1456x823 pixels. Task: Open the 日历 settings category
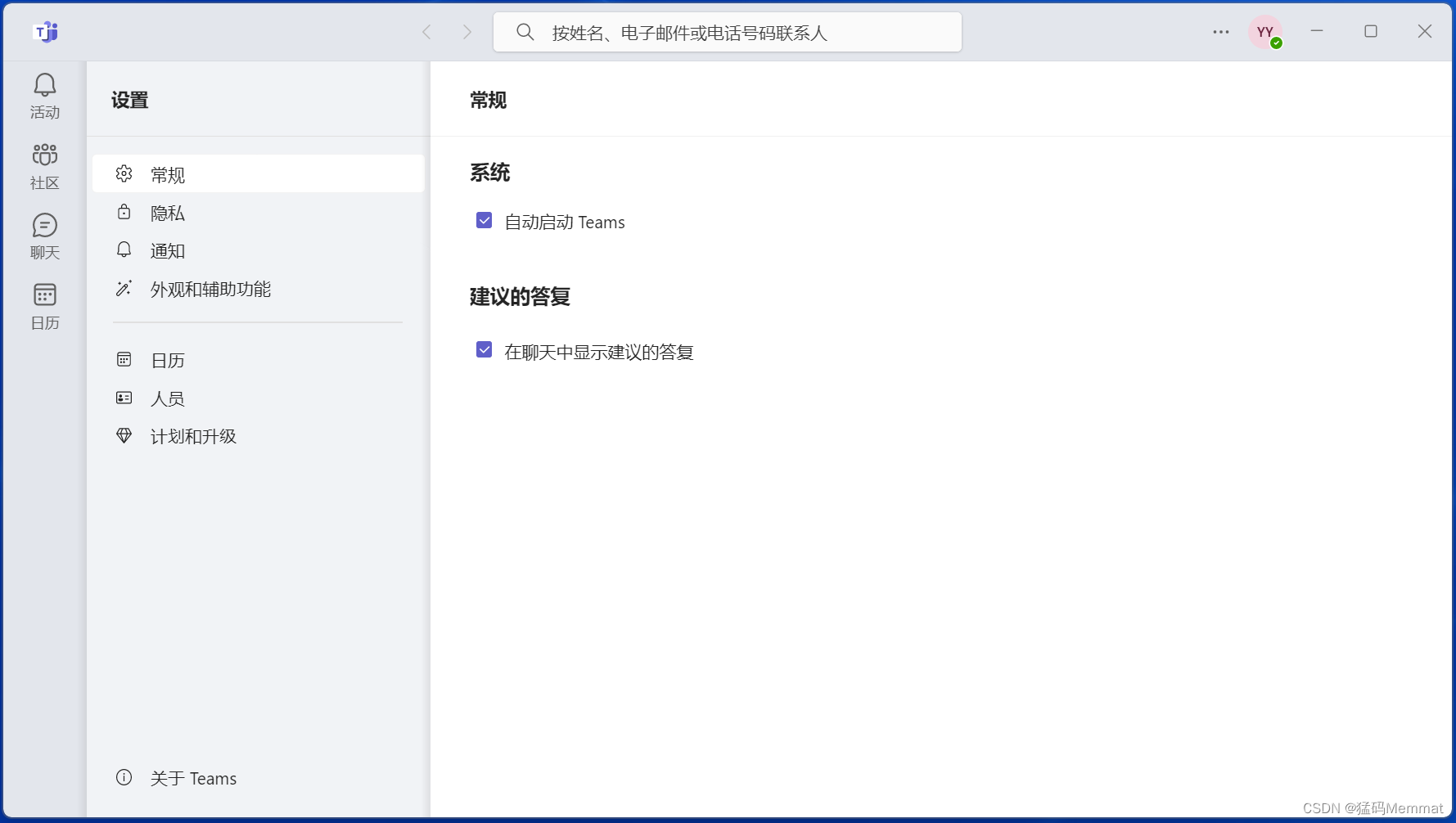tap(259, 359)
